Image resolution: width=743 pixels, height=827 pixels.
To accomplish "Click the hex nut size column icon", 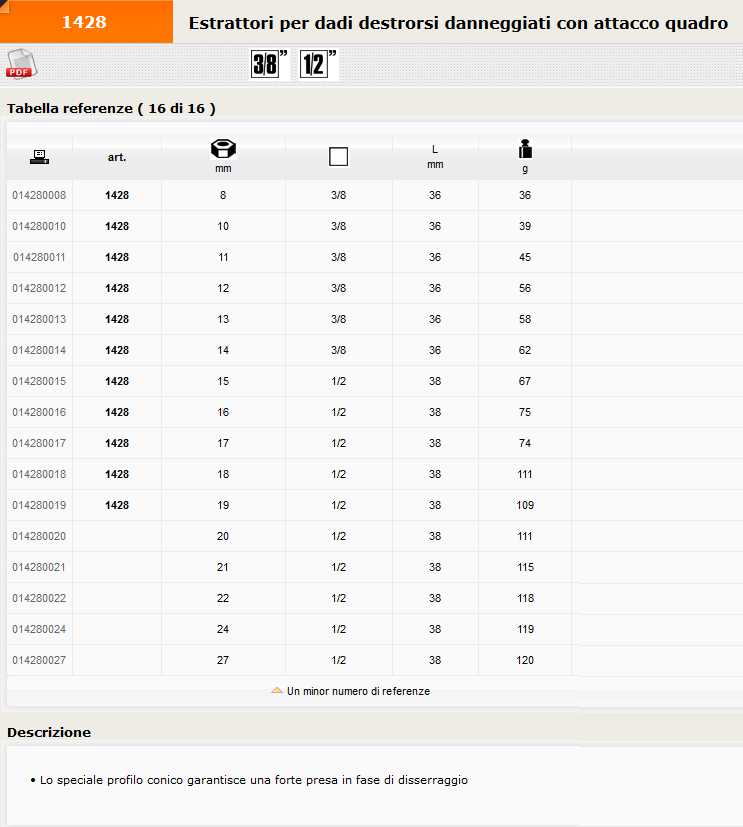I will click(223, 149).
